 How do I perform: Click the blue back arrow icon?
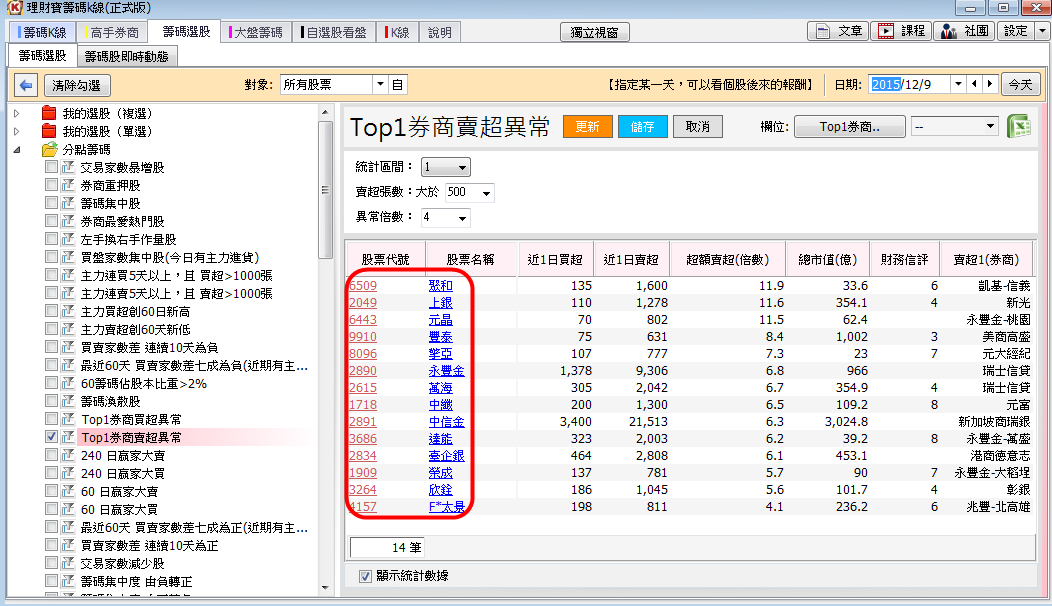point(26,85)
